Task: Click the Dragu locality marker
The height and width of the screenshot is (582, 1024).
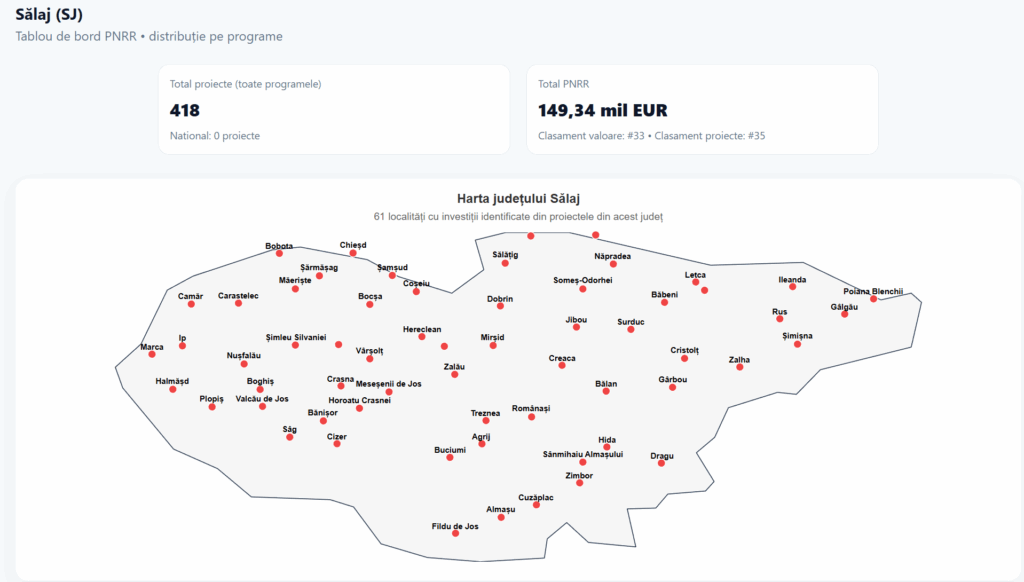Action: 661,463
